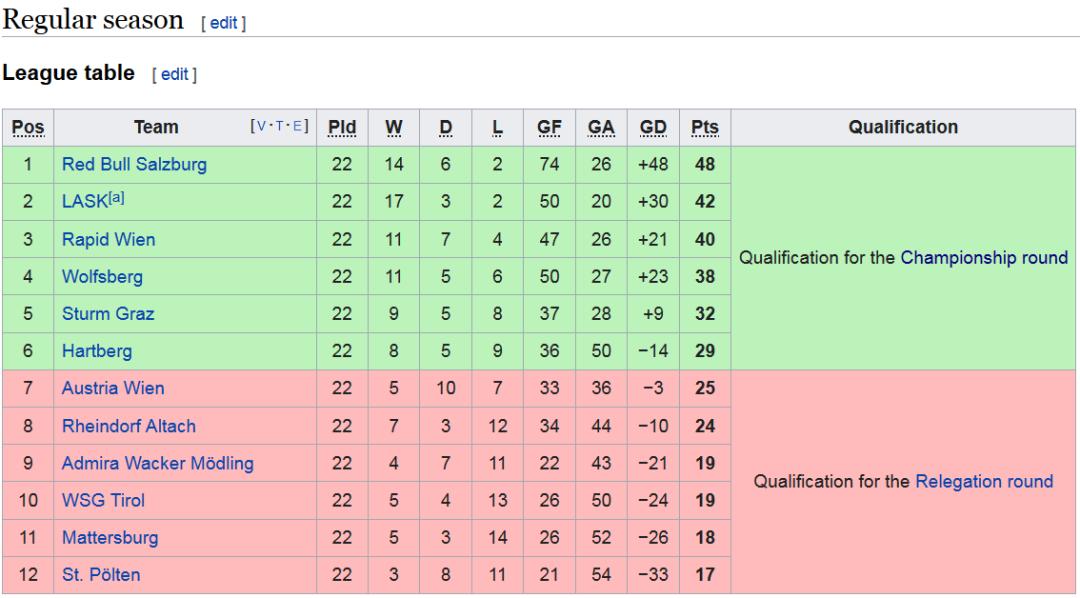The height and width of the screenshot is (598, 1080).
Task: Edit the League table section
Action: 174,74
